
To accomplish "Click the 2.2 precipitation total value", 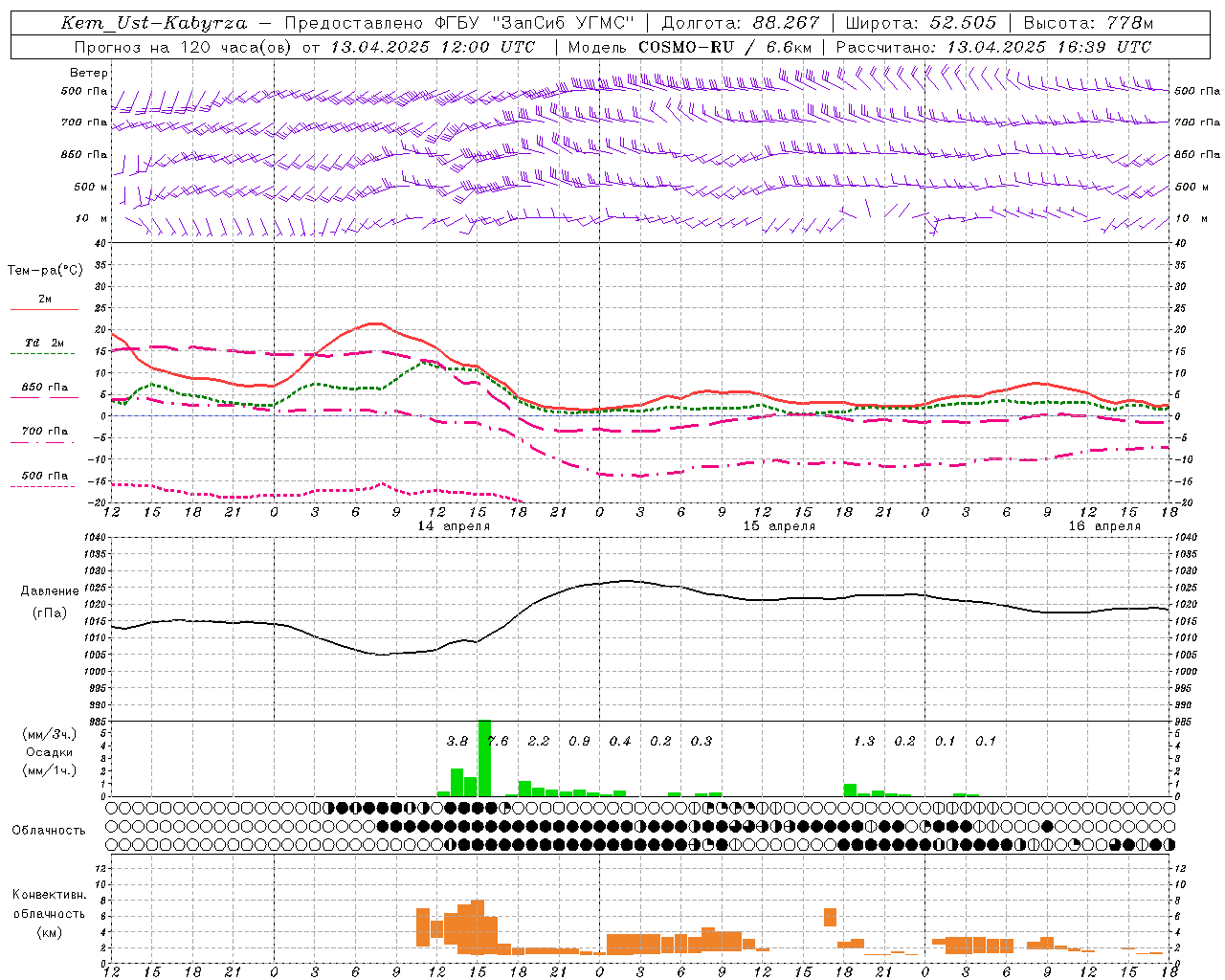I will [539, 741].
